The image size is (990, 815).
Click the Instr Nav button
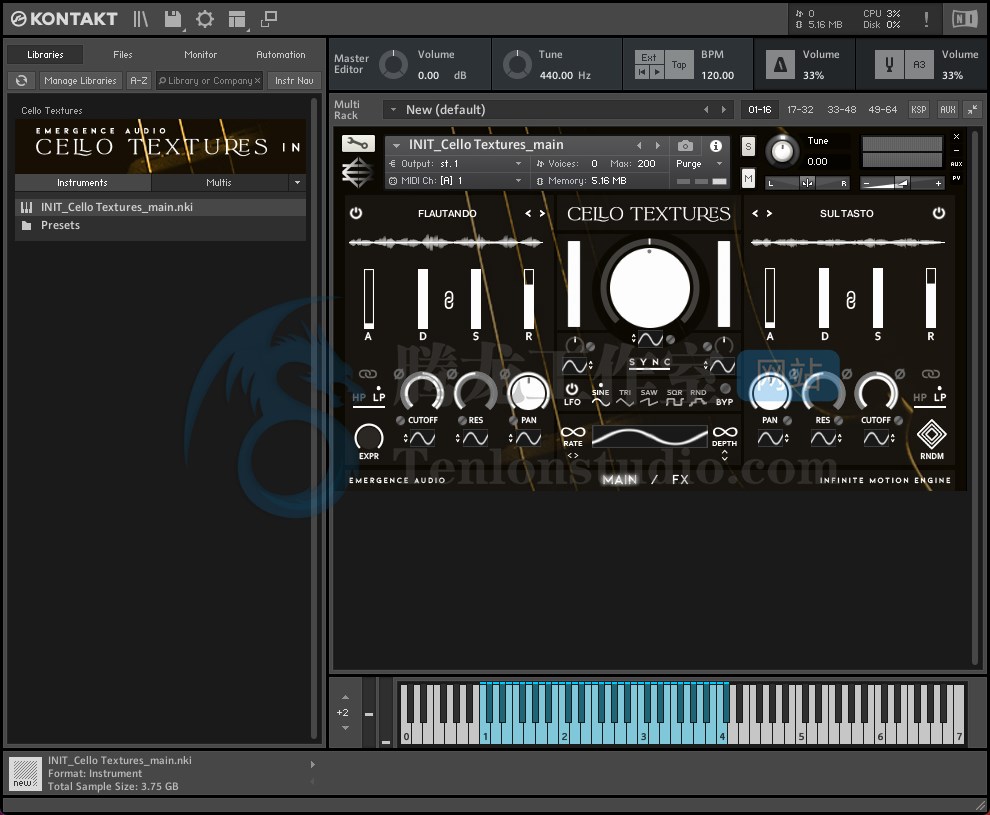[x=294, y=80]
